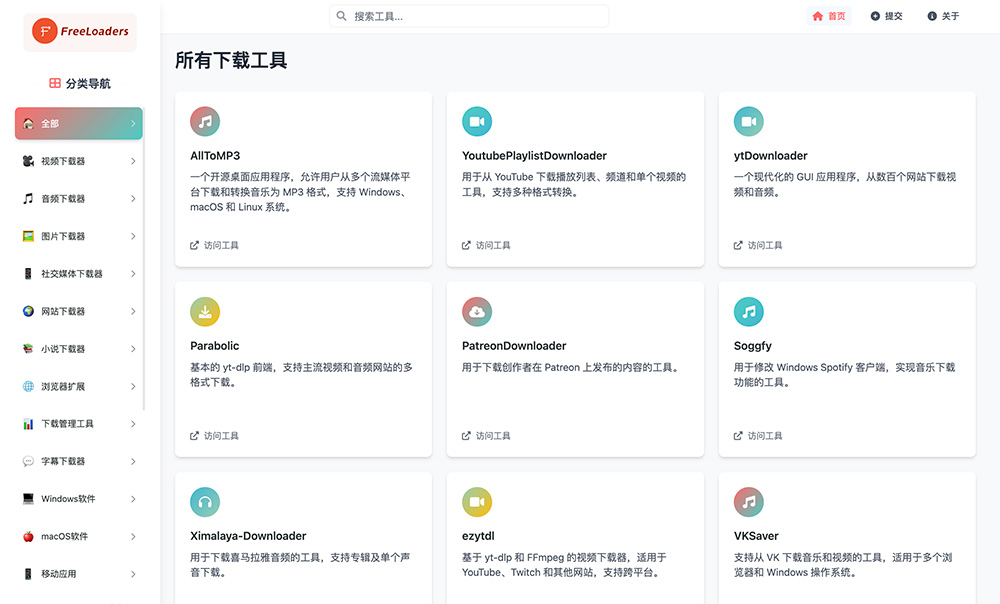Open 访问工具 link for ytDownloader

tap(758, 245)
